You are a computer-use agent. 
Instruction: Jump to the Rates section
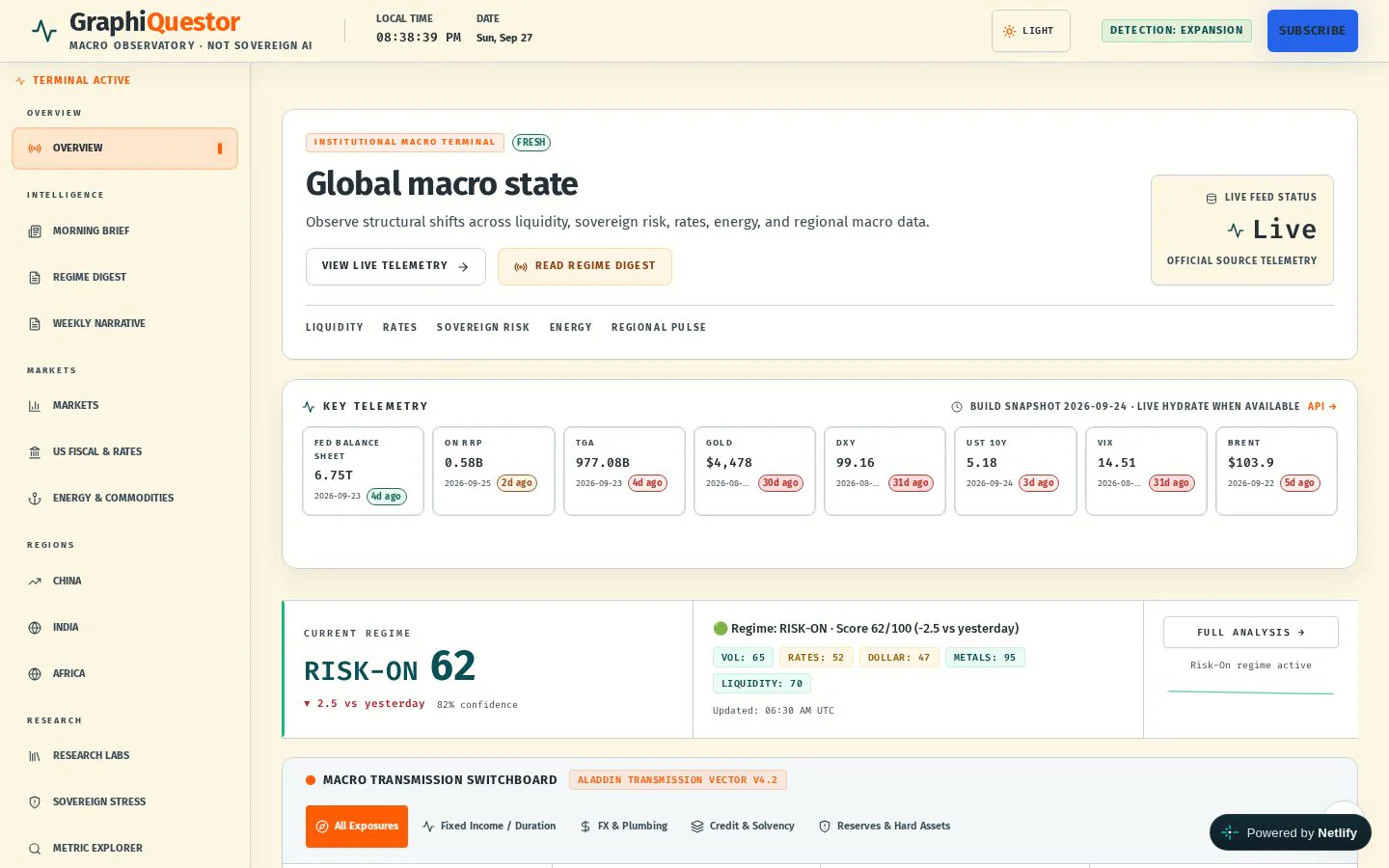click(x=400, y=328)
